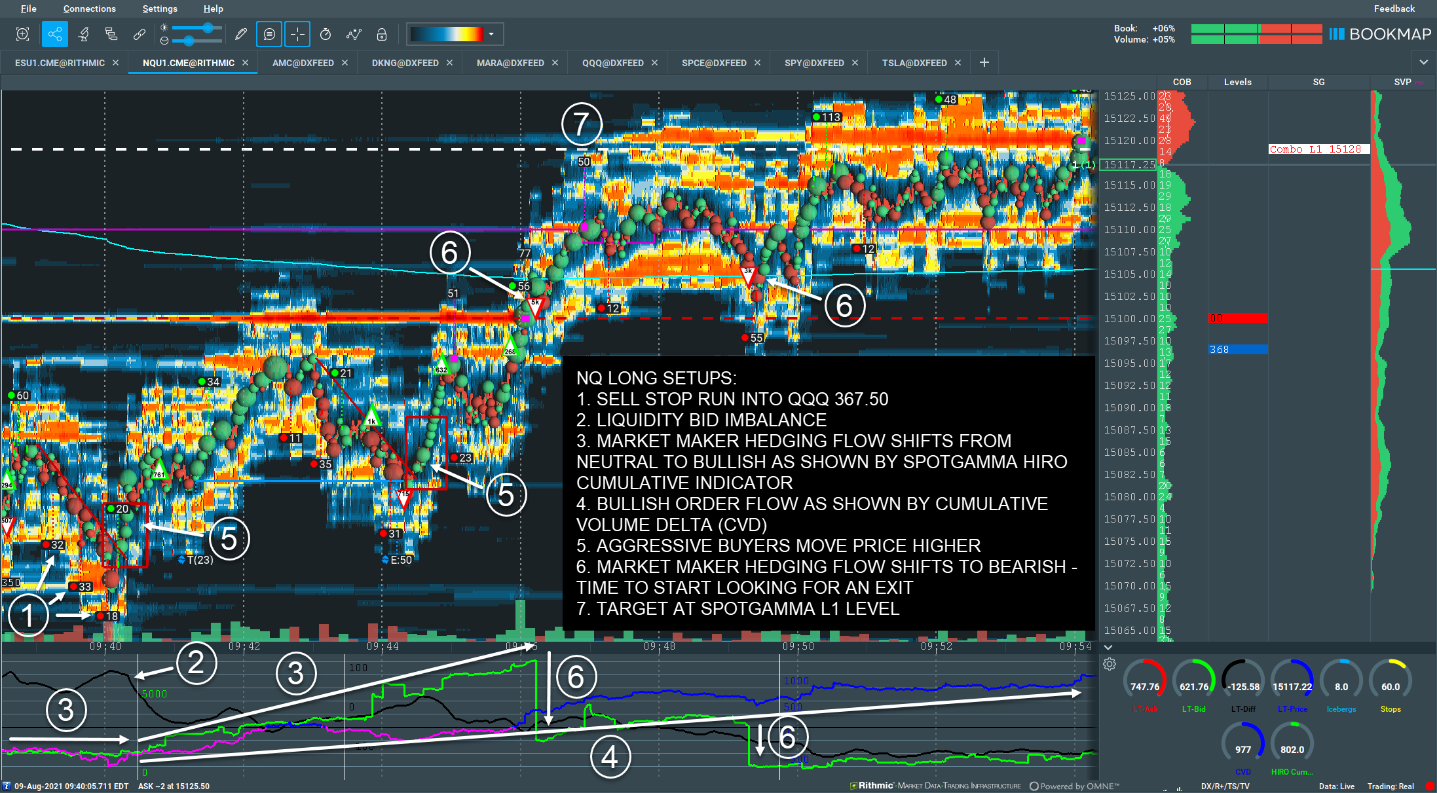Switch to the SPY@DXFEED tab
1437x793 pixels.
click(x=815, y=63)
